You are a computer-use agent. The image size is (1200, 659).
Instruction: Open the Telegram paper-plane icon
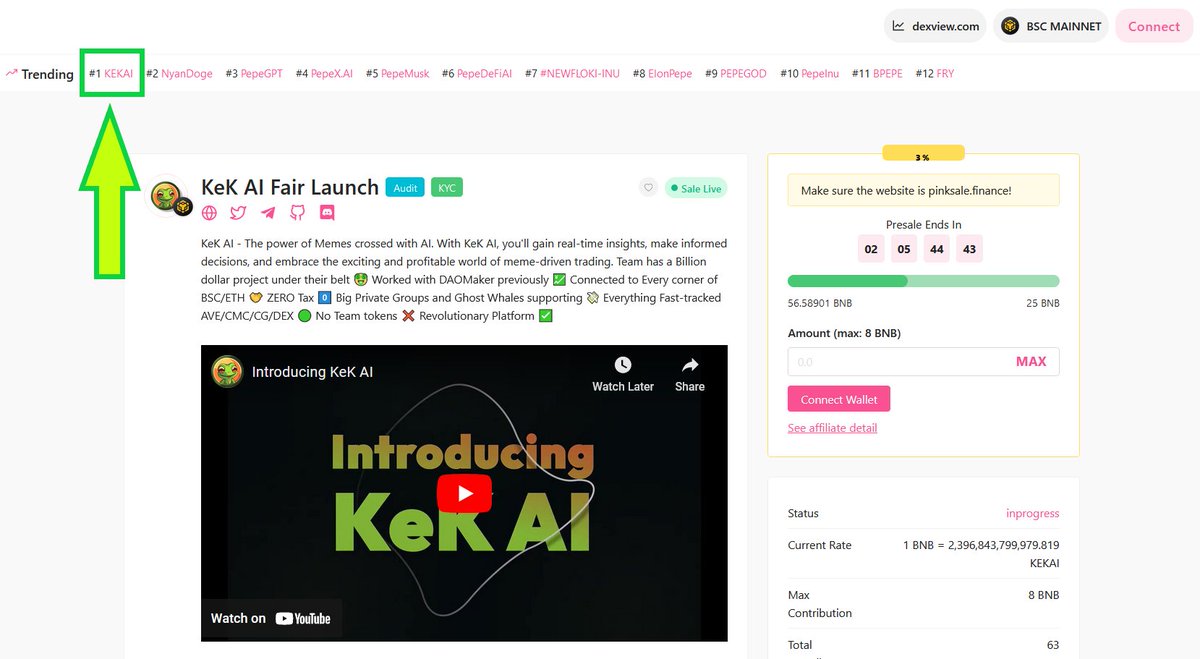268,213
